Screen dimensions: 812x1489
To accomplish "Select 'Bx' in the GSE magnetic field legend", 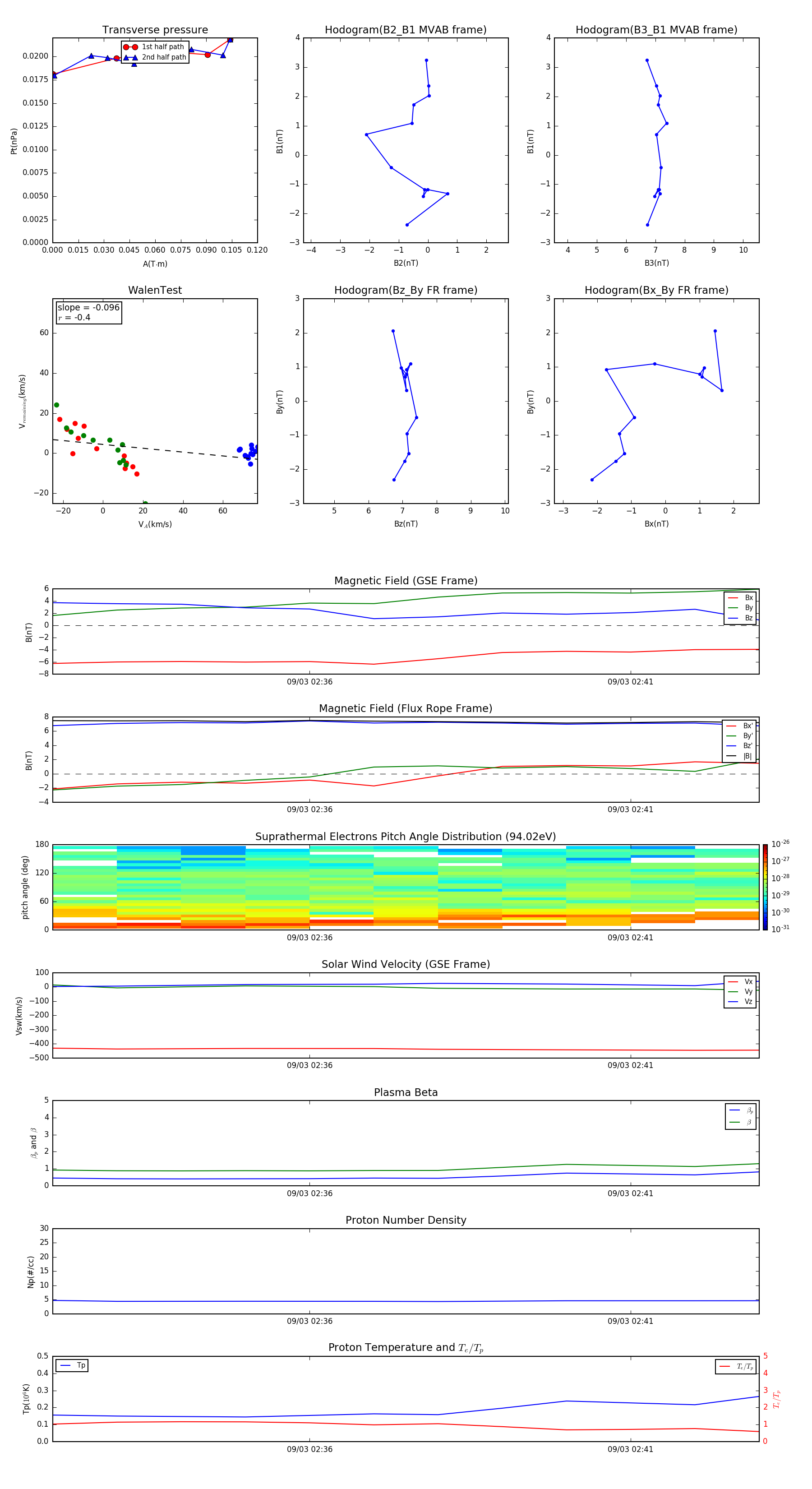I will click(740, 598).
